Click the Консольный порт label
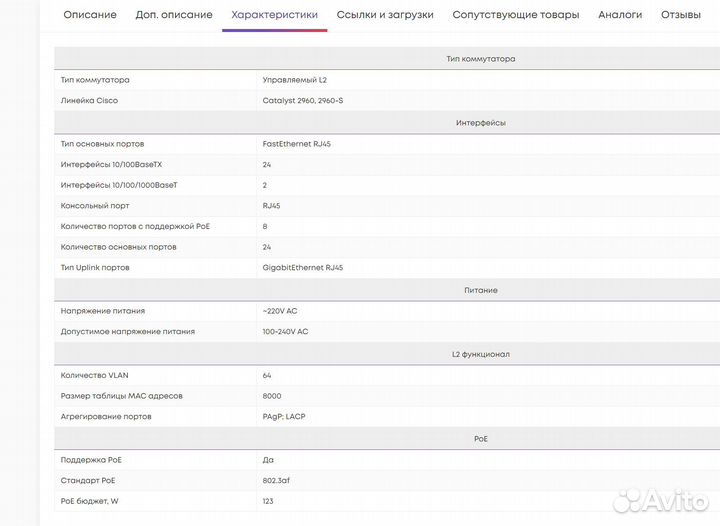The width and height of the screenshot is (720, 526). 95,206
